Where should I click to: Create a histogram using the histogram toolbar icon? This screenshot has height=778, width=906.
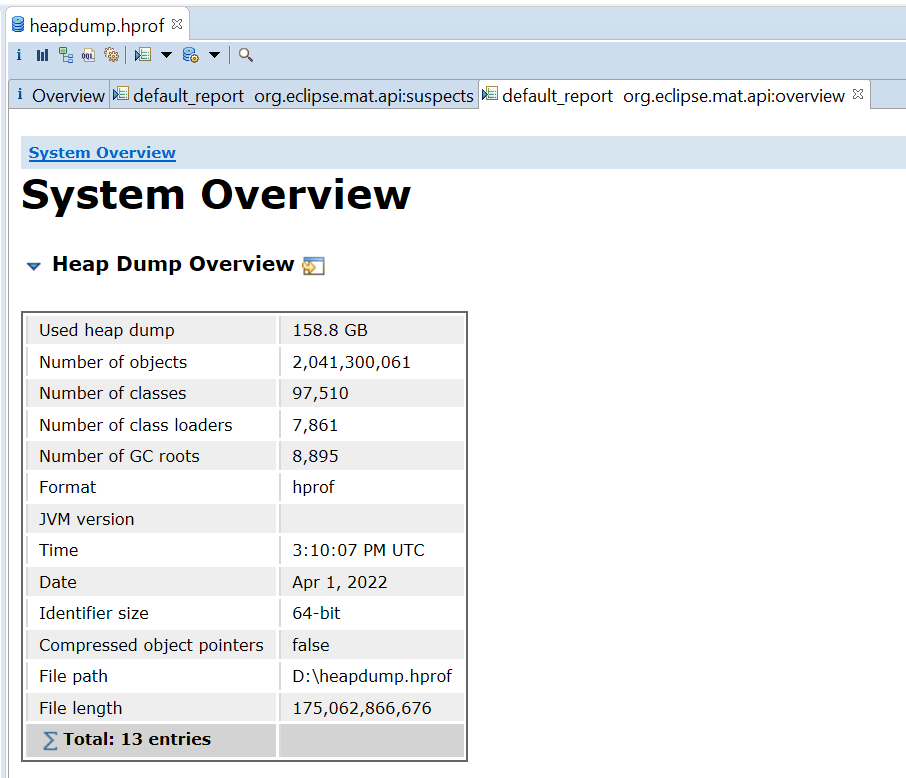point(42,55)
